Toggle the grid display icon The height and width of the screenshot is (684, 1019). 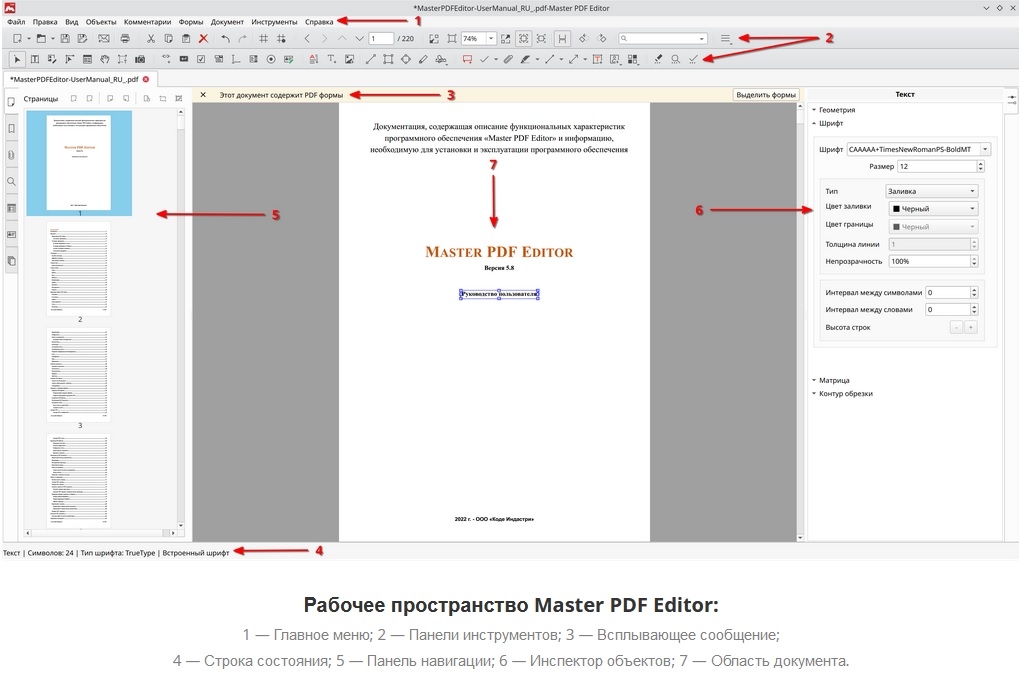point(263,39)
